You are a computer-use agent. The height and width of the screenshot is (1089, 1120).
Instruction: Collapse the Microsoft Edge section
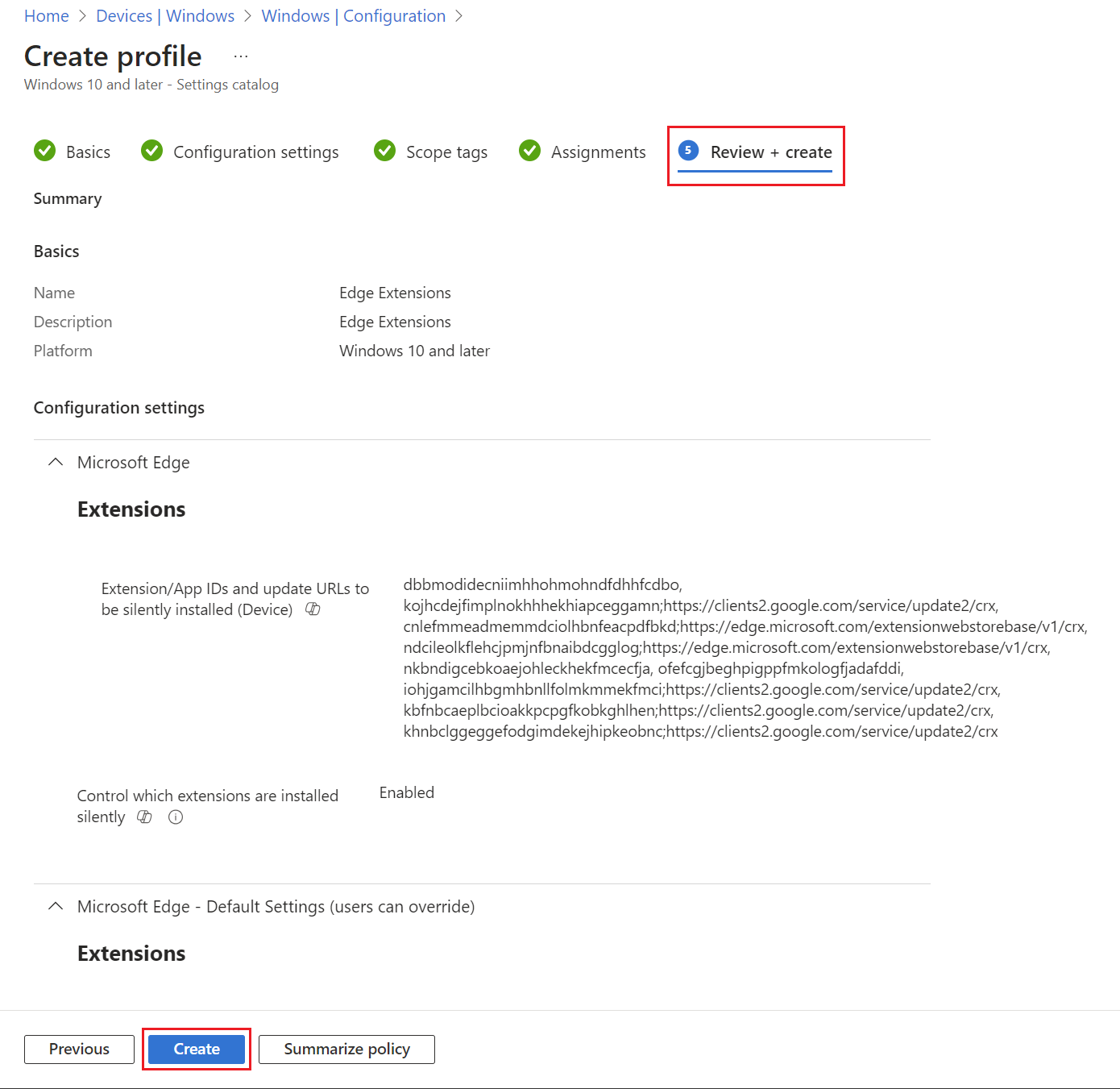click(x=55, y=462)
